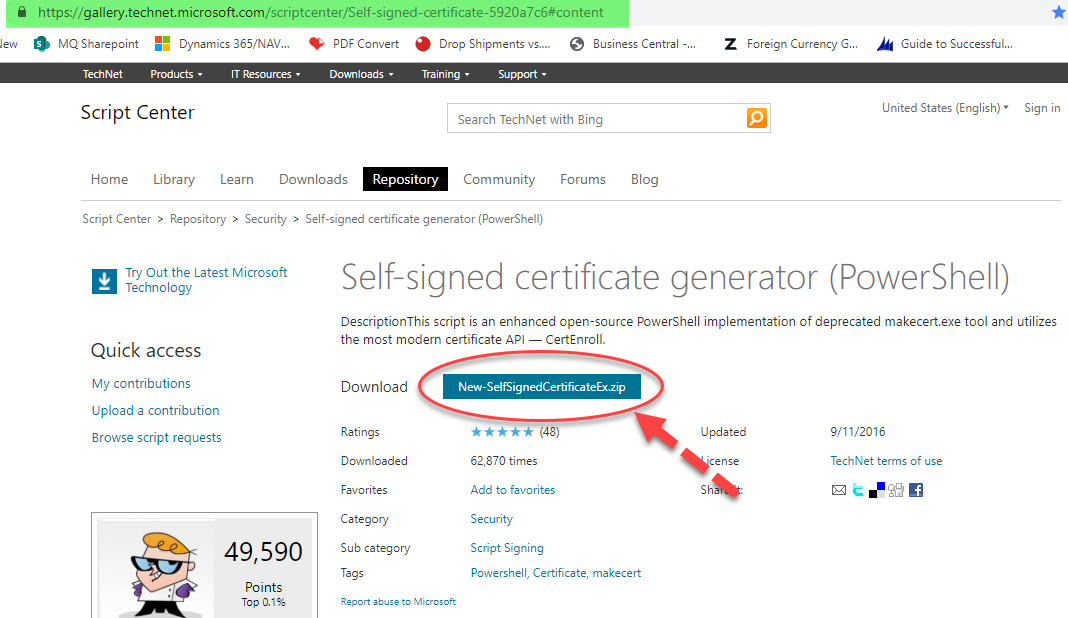Share on Facebook icon
This screenshot has height=618, width=1068.
pos(916,490)
